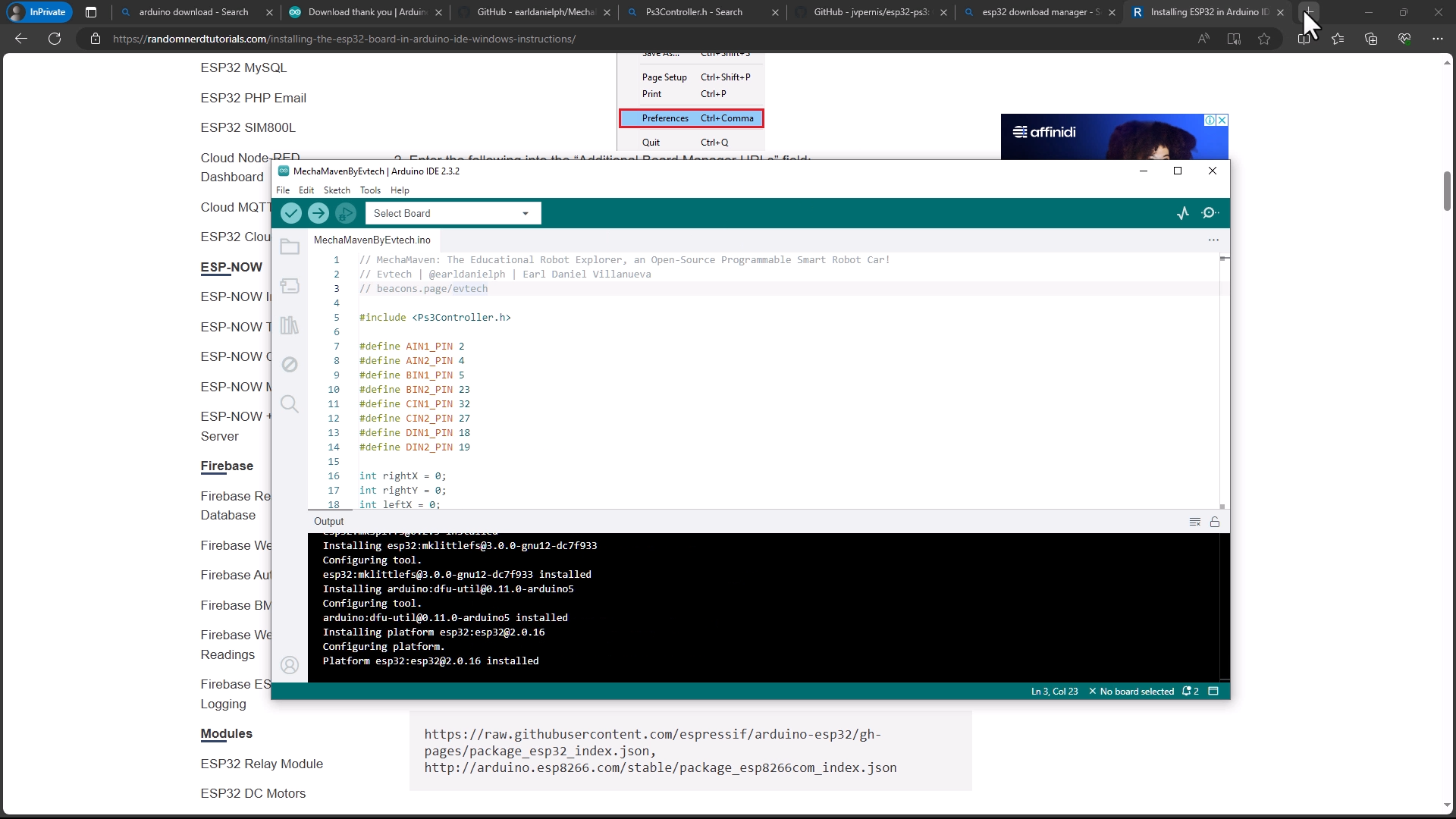The width and height of the screenshot is (1456, 819).
Task: Add page to favorites star icon
Action: coord(1264,39)
